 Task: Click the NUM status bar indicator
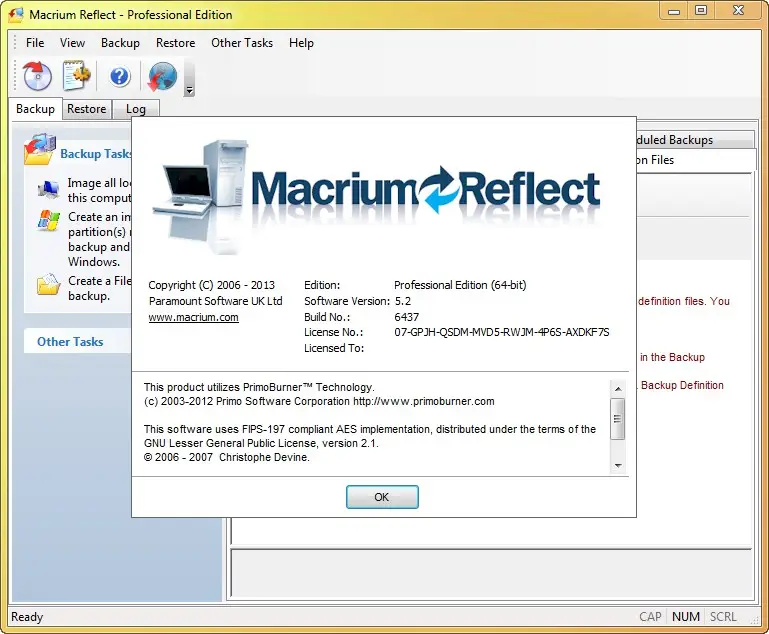point(686,617)
